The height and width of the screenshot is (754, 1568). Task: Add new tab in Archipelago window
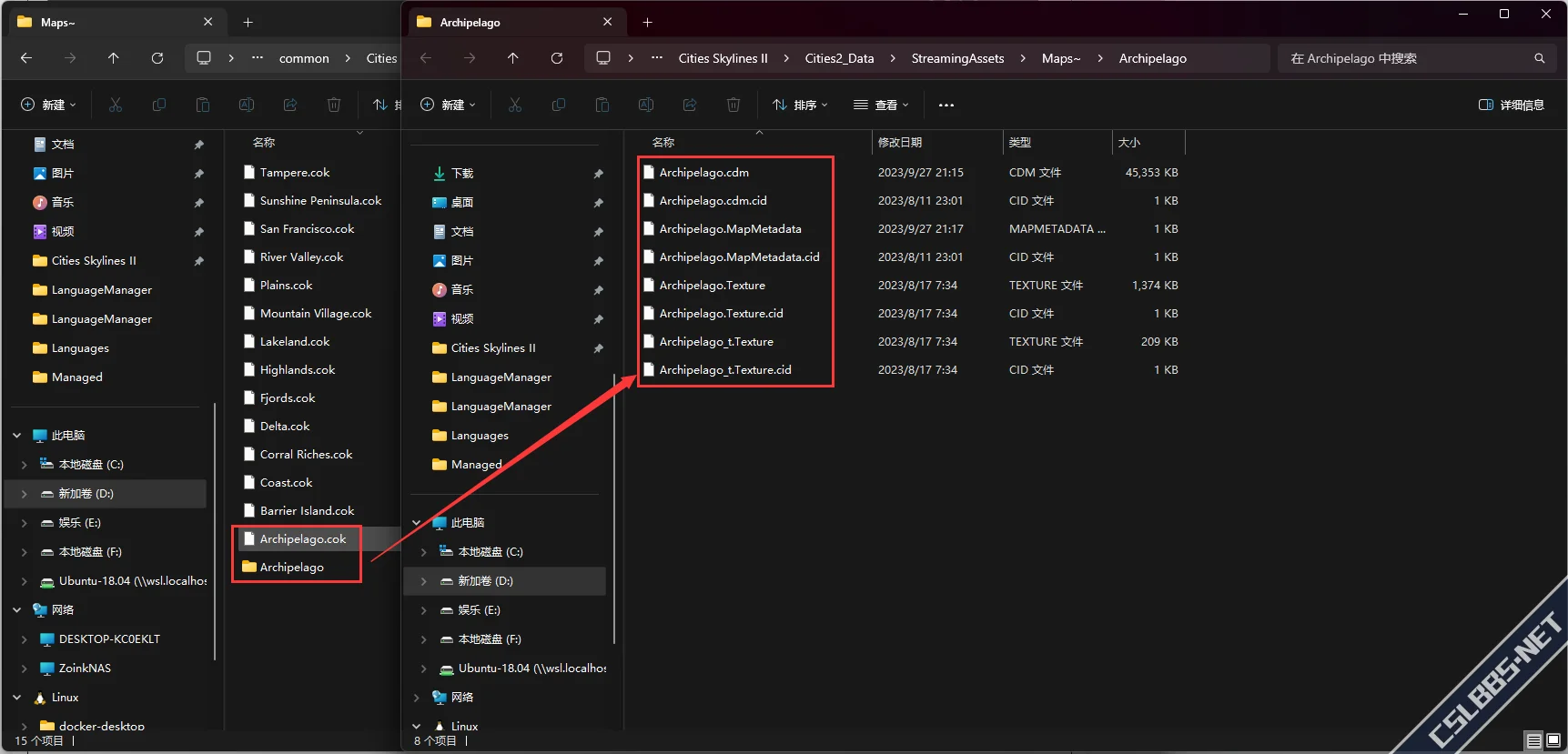point(648,22)
